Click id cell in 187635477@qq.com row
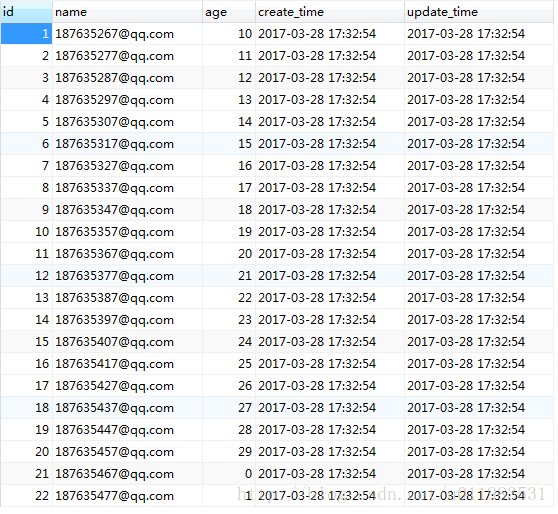 26,496
